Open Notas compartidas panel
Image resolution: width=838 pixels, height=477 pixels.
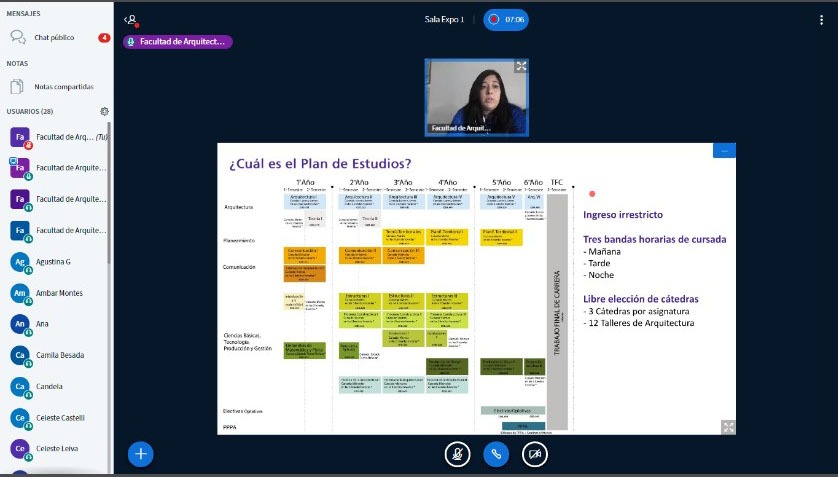tap(63, 87)
